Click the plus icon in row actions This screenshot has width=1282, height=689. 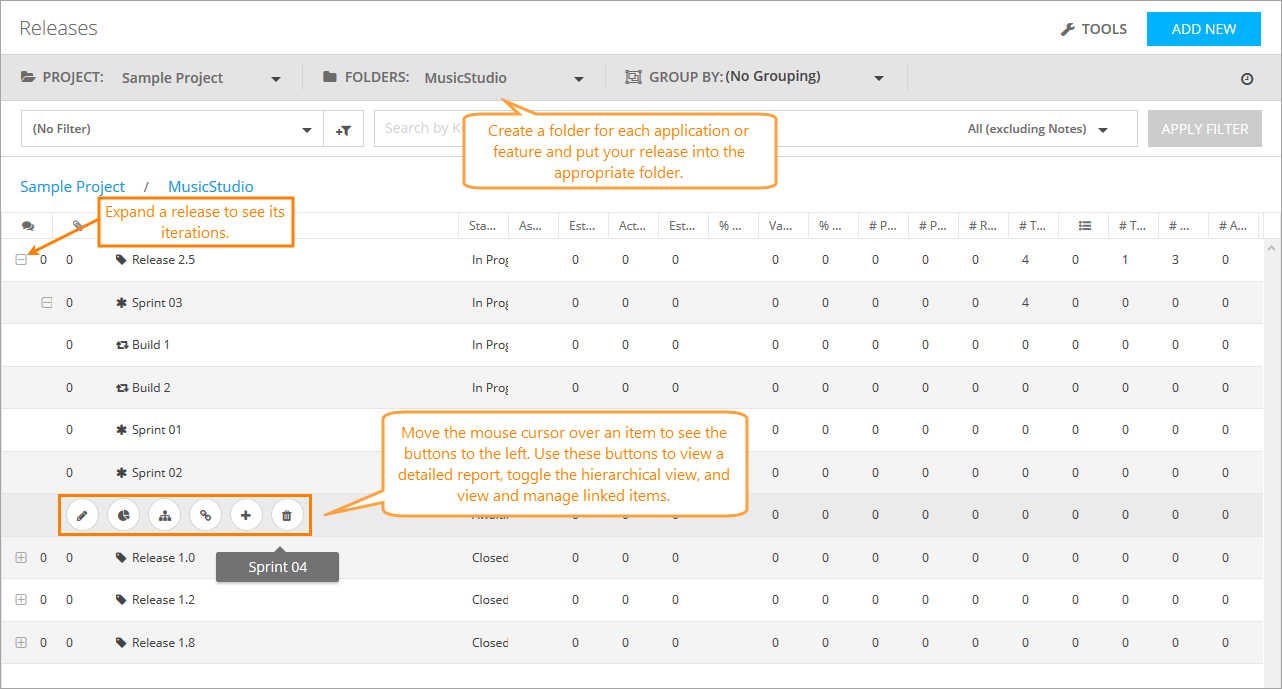(x=246, y=515)
